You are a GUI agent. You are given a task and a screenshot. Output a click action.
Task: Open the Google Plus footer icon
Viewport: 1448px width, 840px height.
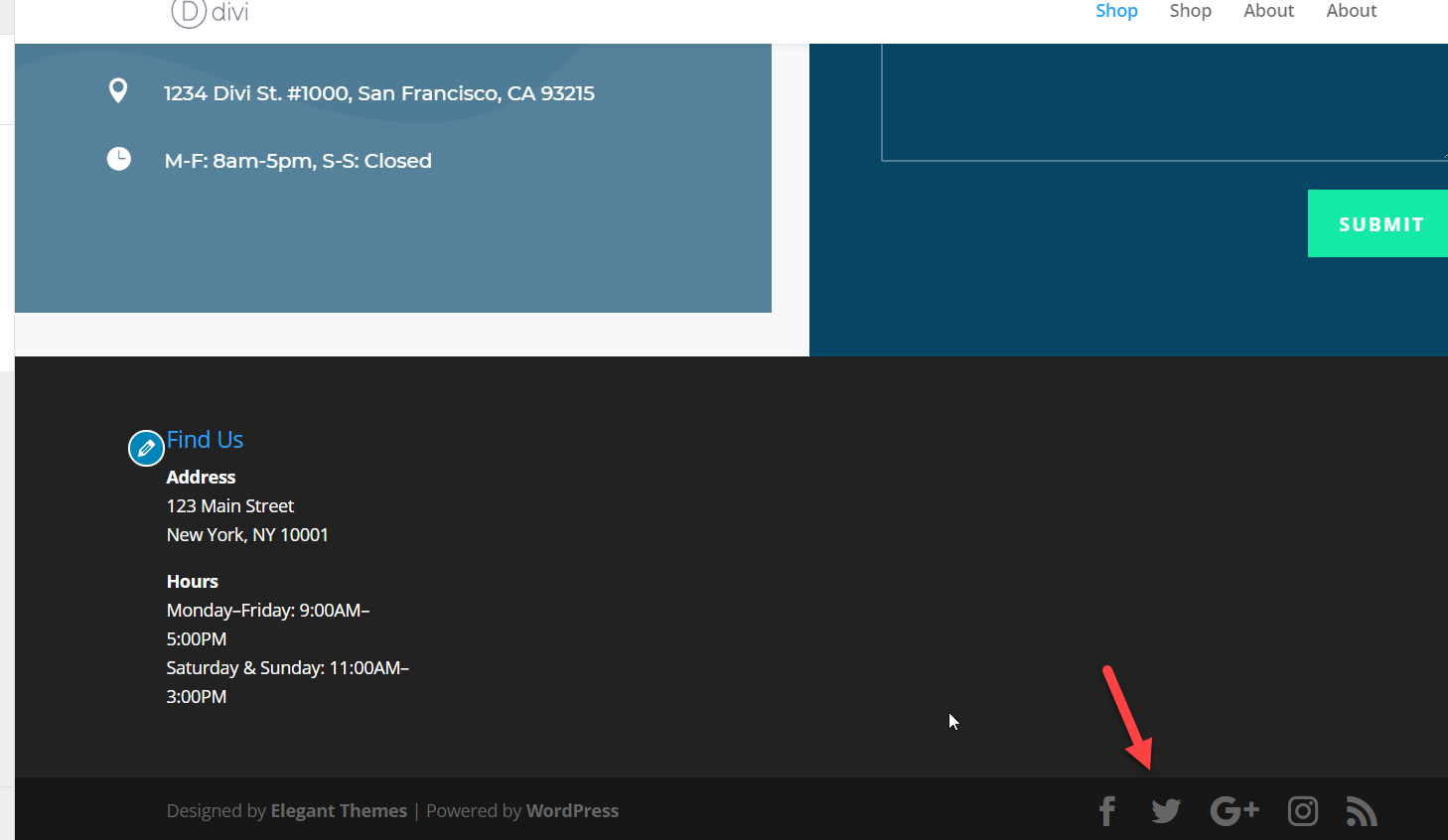(x=1234, y=811)
